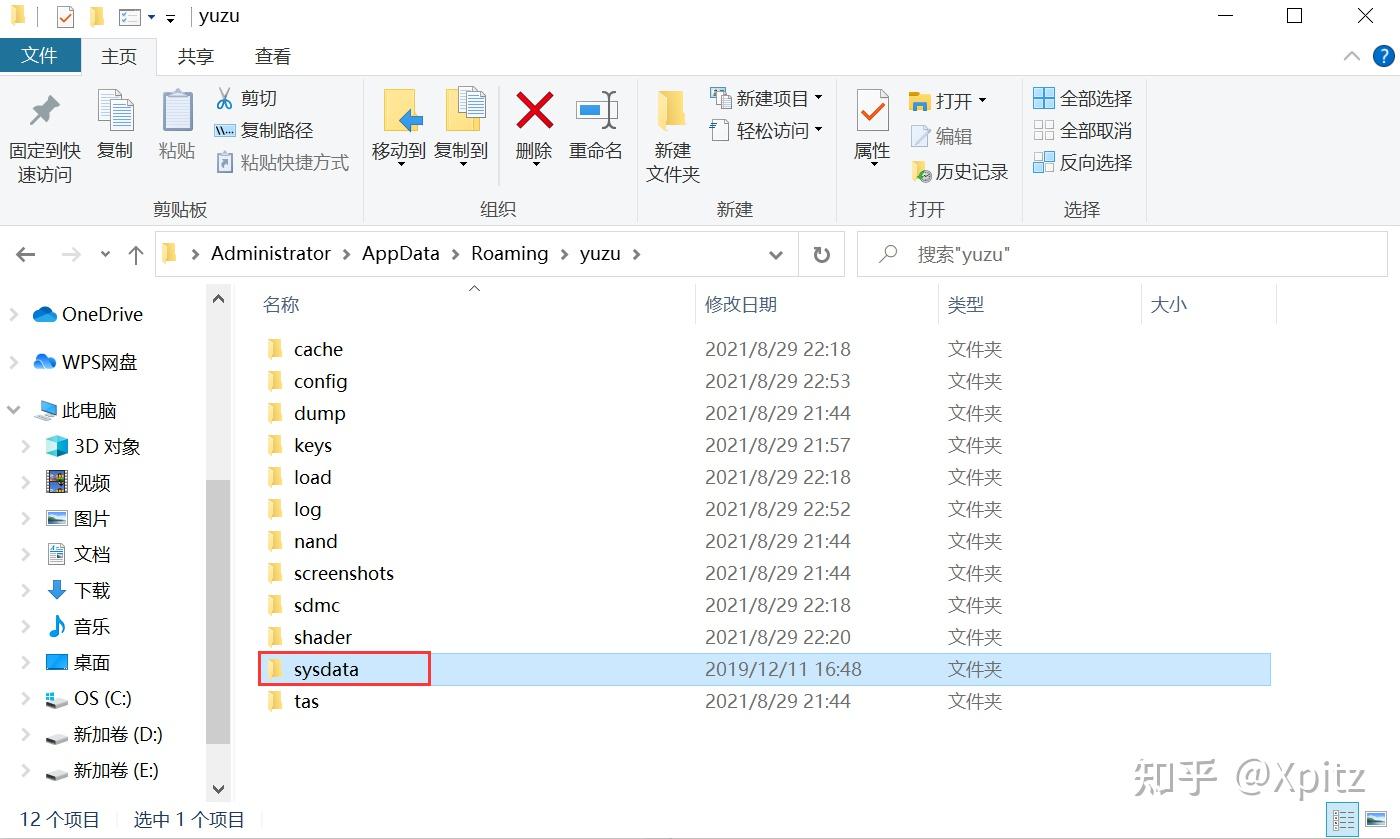This screenshot has height=839, width=1400.
Task: Select the 主页 (Home) ribbon tab
Action: [x=119, y=56]
